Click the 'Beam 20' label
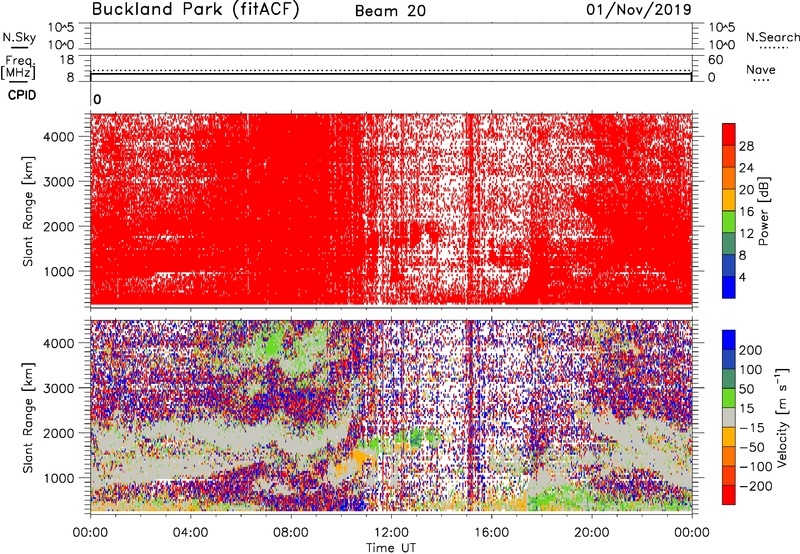The height and width of the screenshot is (554, 800). [x=390, y=11]
